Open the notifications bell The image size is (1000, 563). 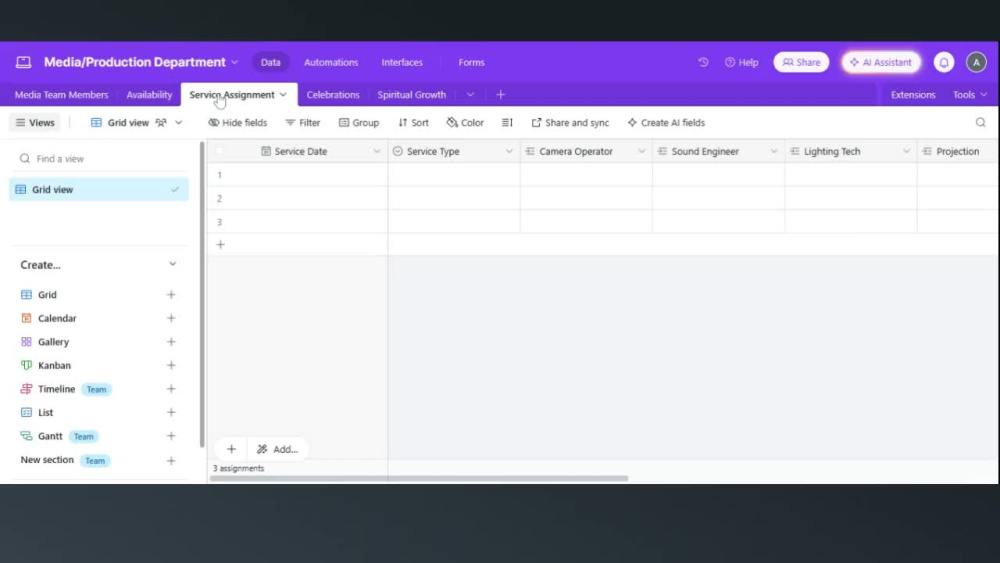[x=944, y=62]
